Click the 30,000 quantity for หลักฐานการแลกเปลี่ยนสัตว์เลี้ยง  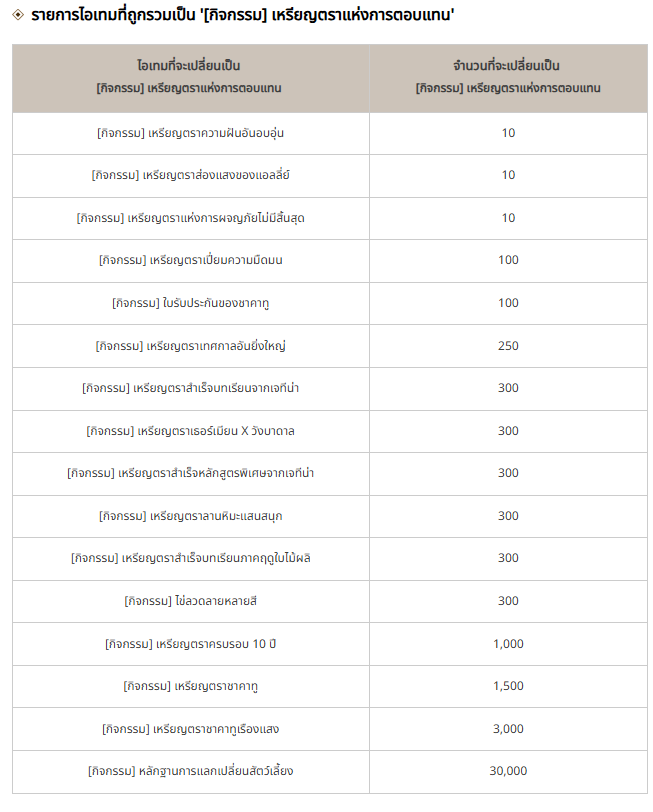(x=509, y=771)
